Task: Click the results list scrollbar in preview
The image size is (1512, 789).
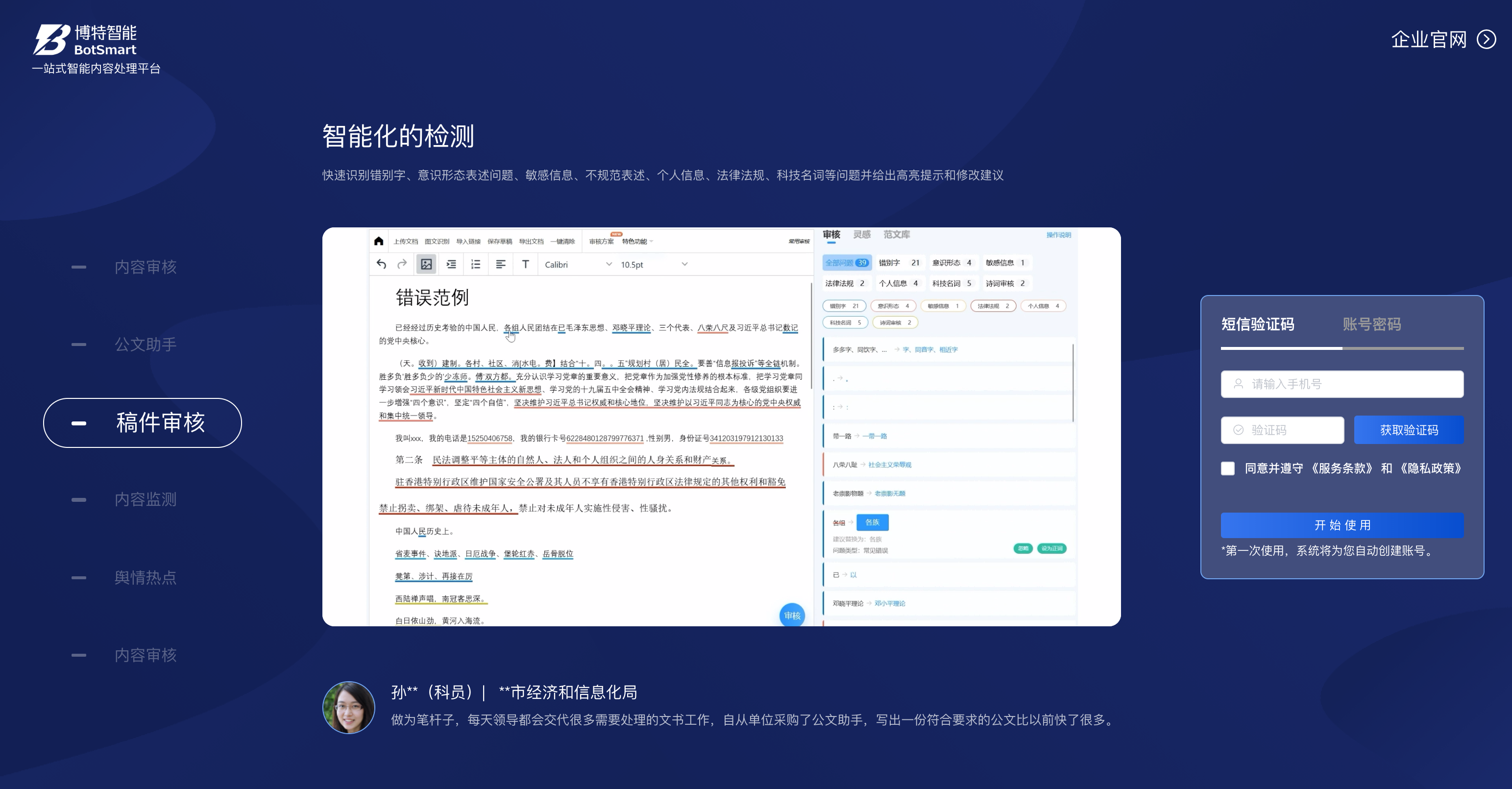Action: [1073, 383]
